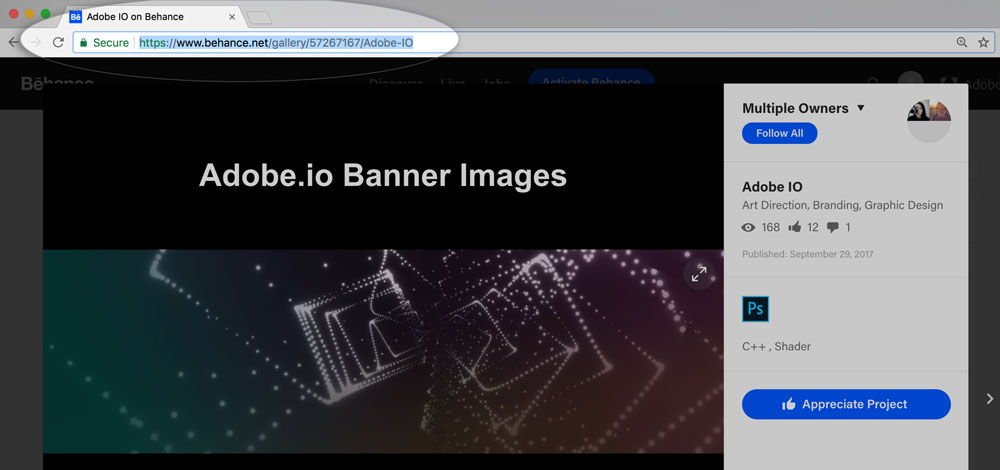Go to next project with right chevron
The width and height of the screenshot is (1000, 470).
[x=990, y=399]
